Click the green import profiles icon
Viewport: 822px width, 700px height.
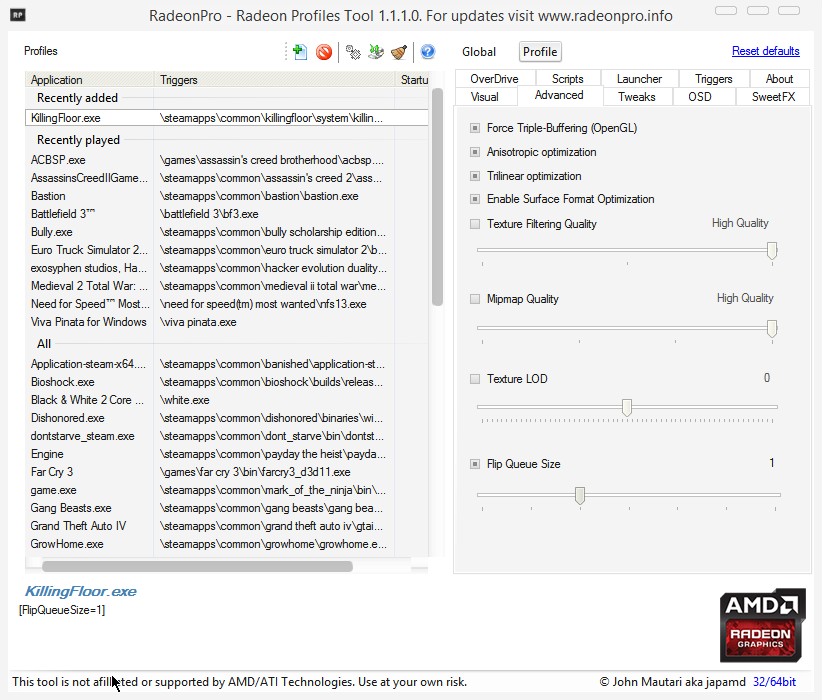coord(376,52)
